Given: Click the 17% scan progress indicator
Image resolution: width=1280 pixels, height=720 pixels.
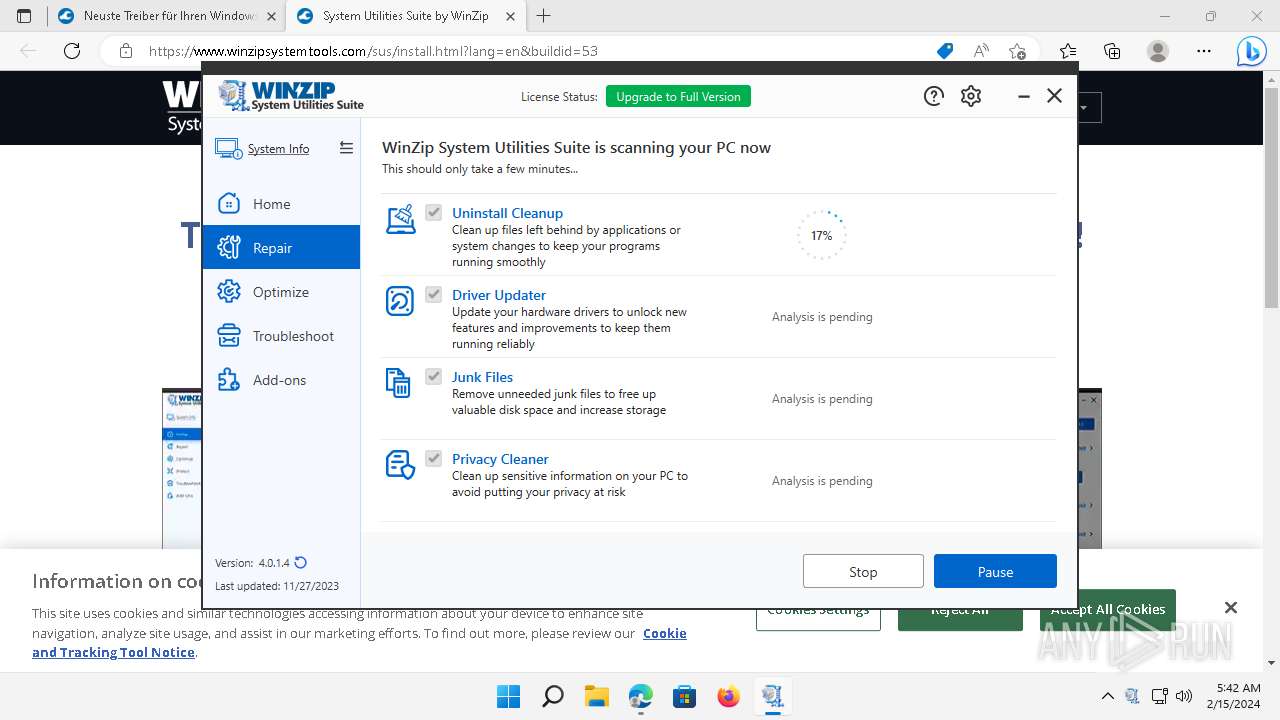Looking at the screenshot, I should tap(821, 236).
